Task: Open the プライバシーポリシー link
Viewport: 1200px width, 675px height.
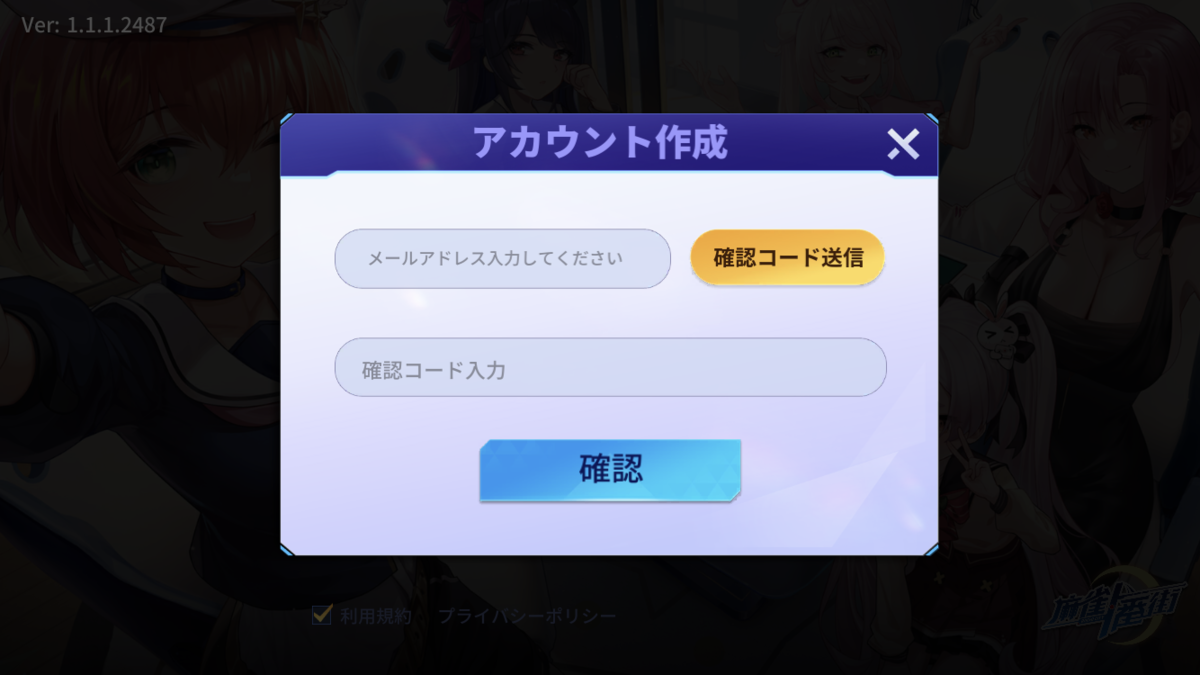Action: click(527, 616)
